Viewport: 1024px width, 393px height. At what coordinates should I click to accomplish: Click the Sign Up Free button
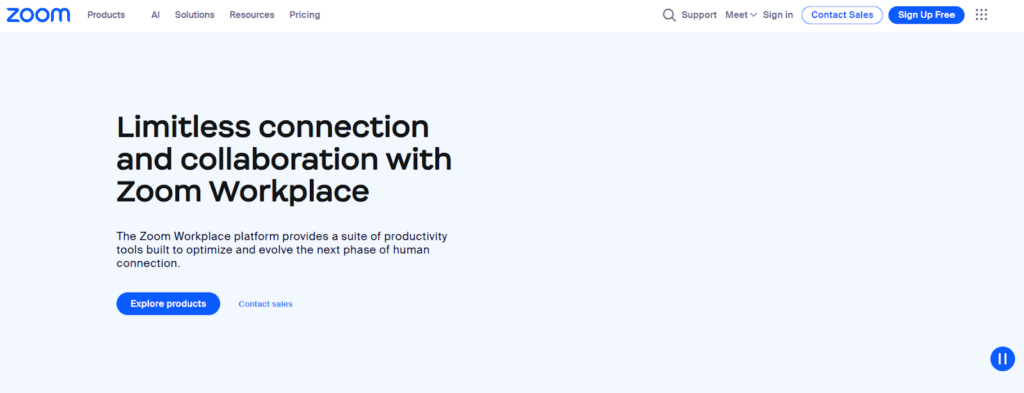(926, 15)
